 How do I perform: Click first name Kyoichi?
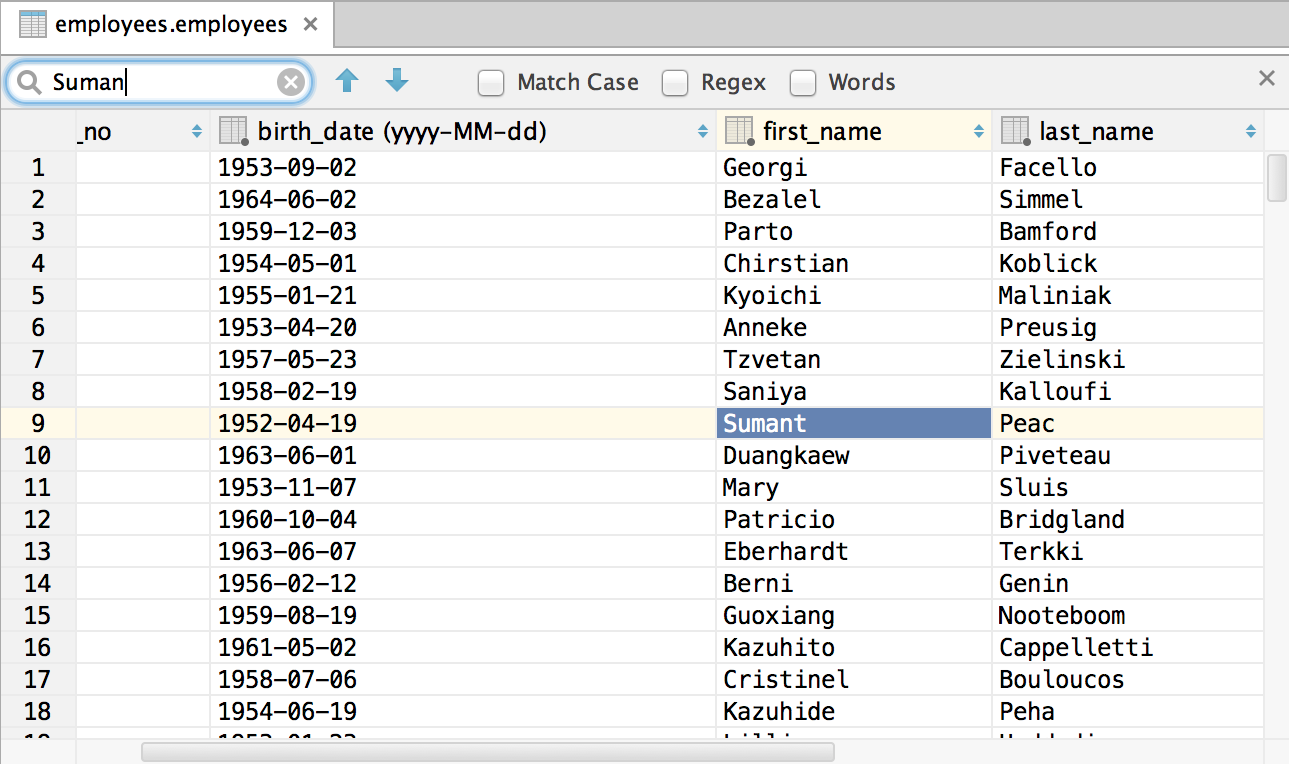772,295
